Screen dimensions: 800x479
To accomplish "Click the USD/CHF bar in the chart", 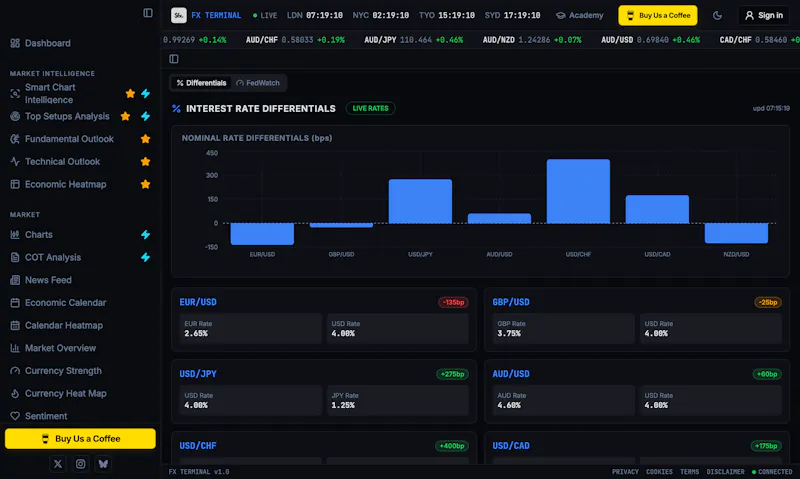I will pos(578,191).
